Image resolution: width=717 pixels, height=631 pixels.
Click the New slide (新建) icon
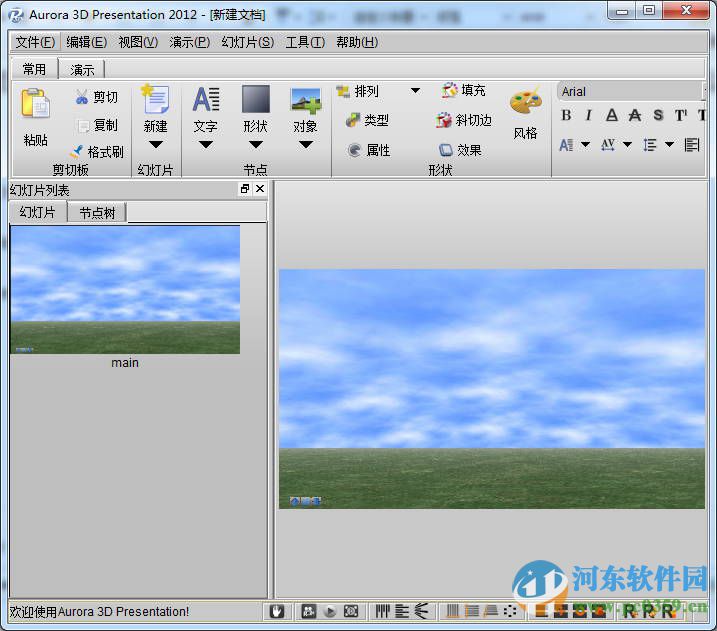click(x=155, y=98)
